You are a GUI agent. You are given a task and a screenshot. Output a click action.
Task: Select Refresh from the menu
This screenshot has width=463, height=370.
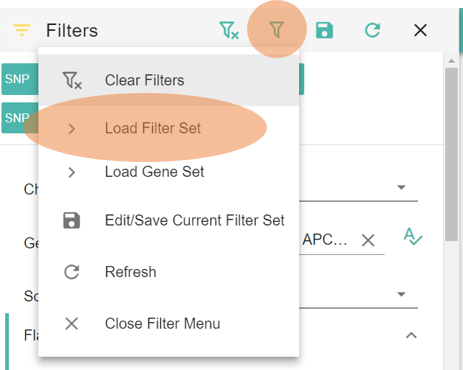point(169,272)
